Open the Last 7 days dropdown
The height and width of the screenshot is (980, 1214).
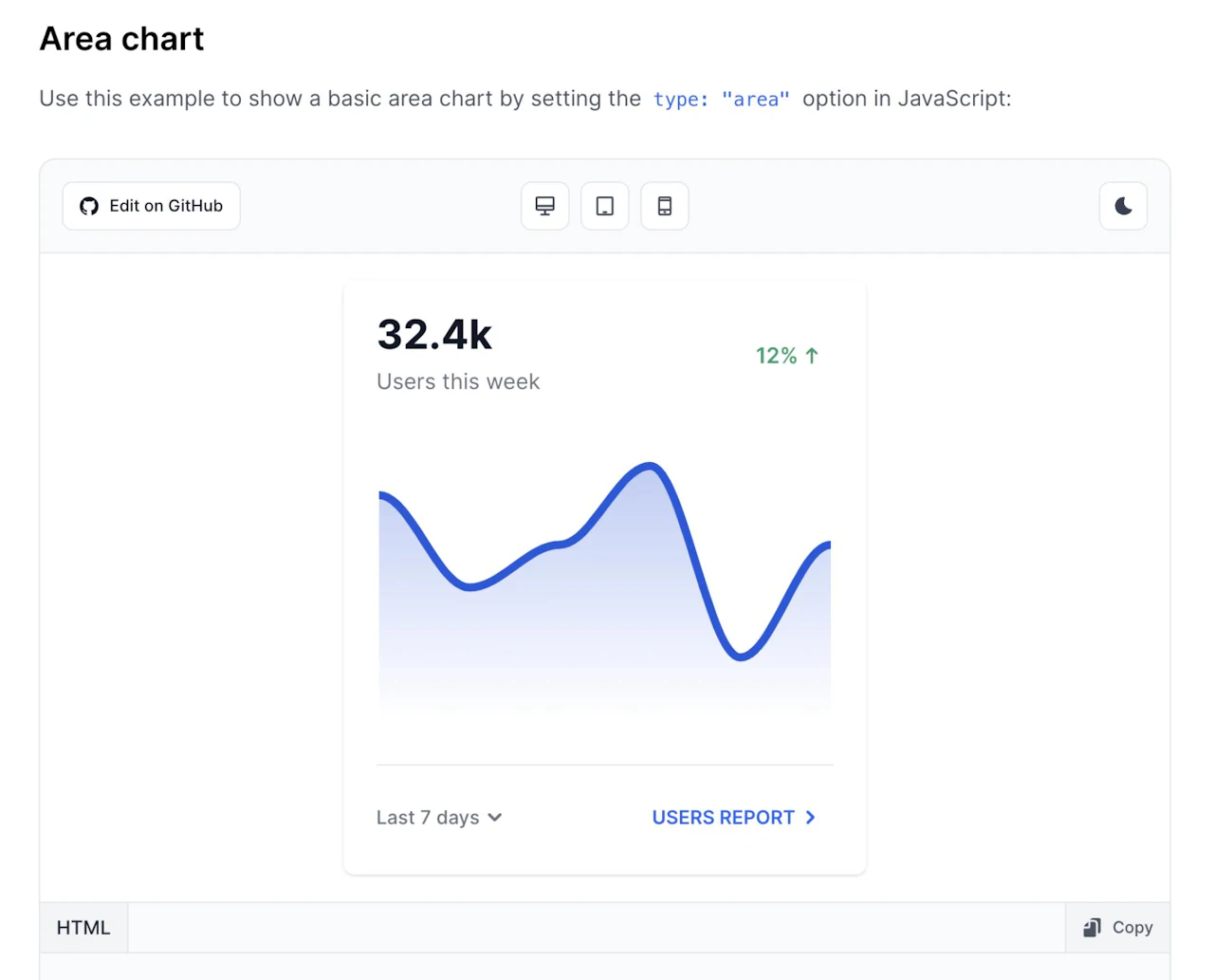(x=439, y=818)
